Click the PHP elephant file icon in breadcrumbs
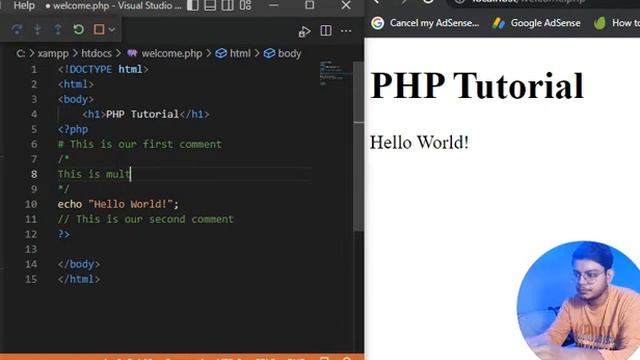 pyautogui.click(x=132, y=53)
